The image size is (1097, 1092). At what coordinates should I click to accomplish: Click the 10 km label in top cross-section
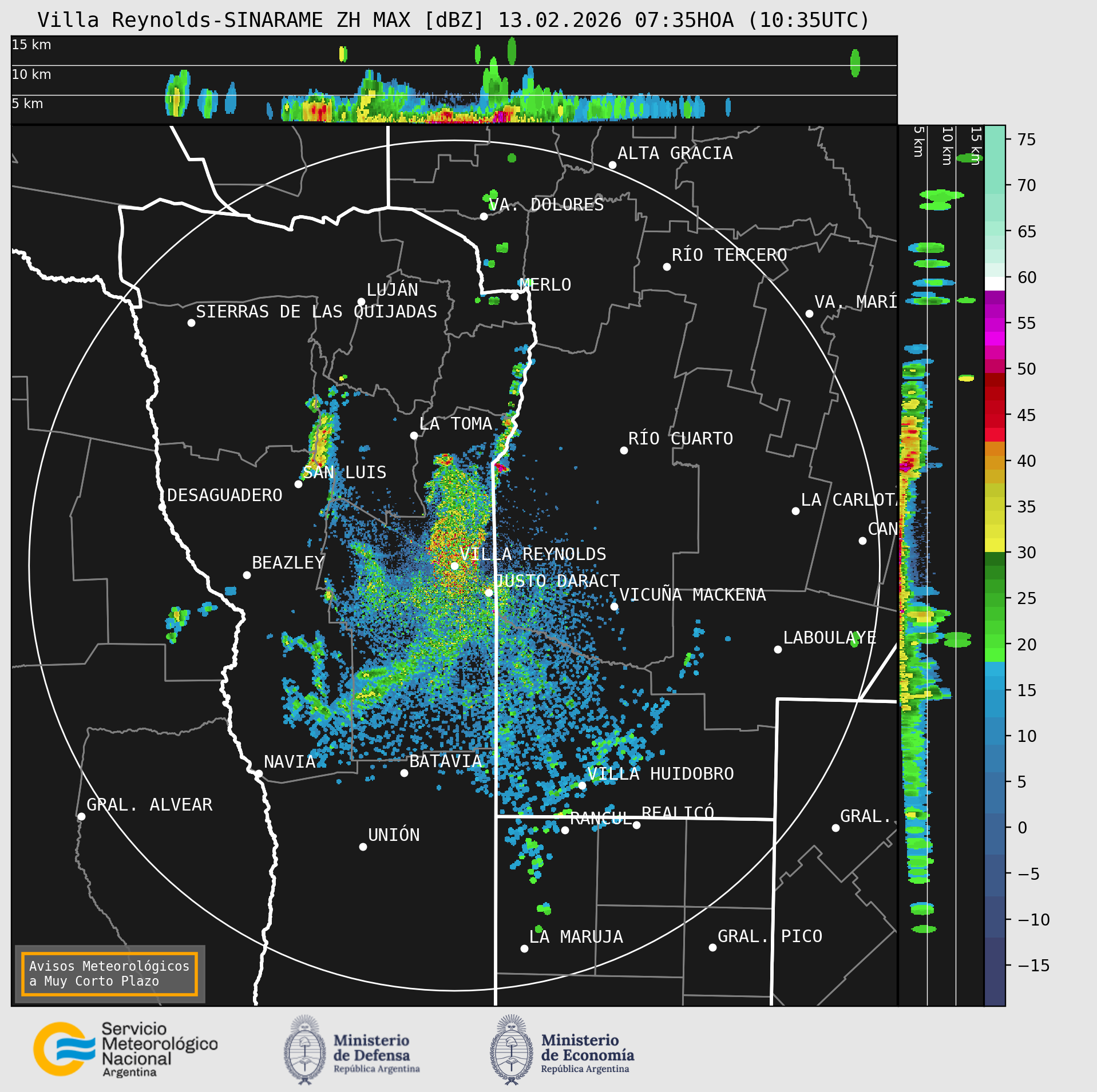(x=31, y=74)
